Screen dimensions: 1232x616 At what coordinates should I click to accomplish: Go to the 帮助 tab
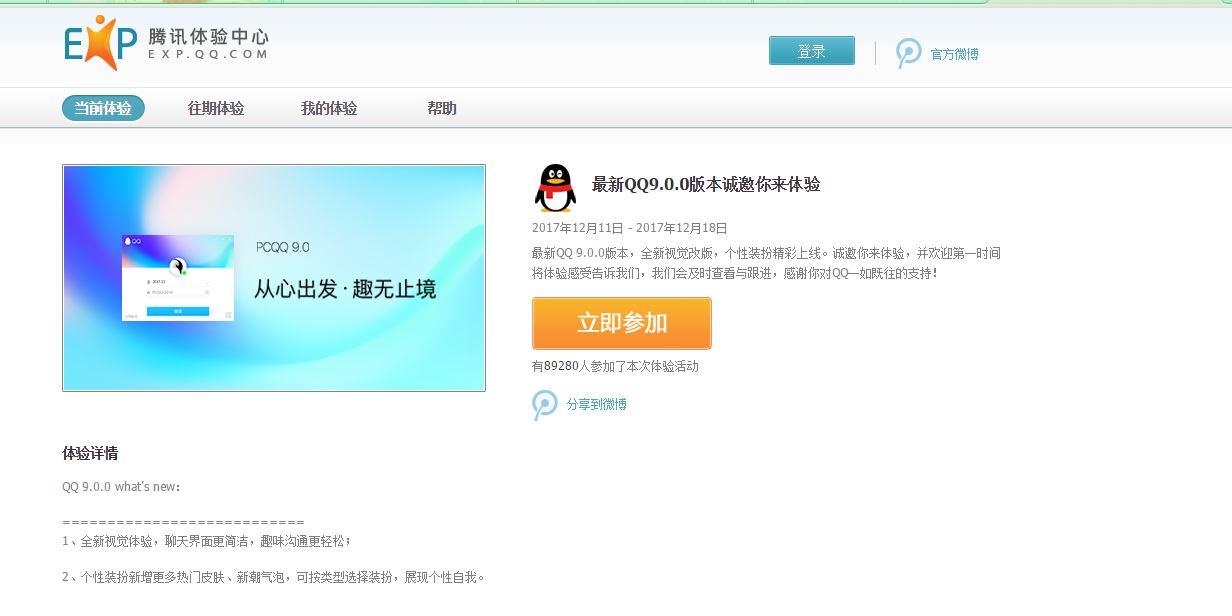tap(442, 108)
